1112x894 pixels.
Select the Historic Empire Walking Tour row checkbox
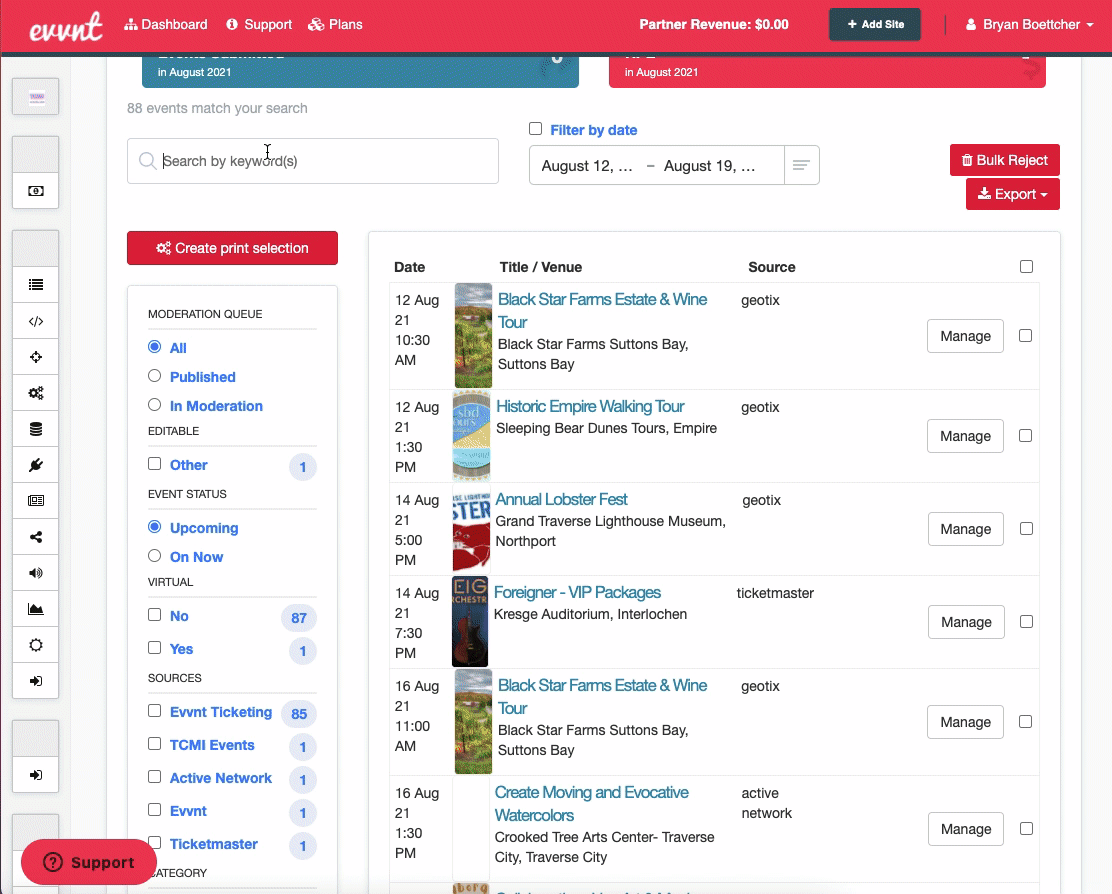[1025, 436]
